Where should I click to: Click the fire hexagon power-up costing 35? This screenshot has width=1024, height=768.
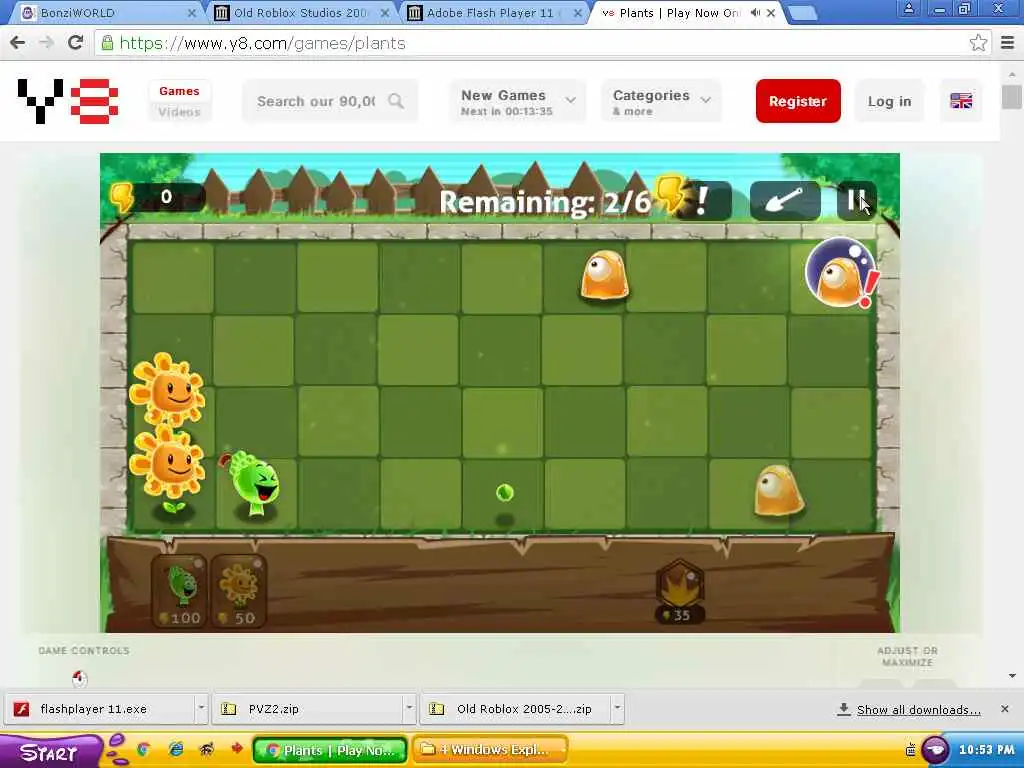[679, 591]
